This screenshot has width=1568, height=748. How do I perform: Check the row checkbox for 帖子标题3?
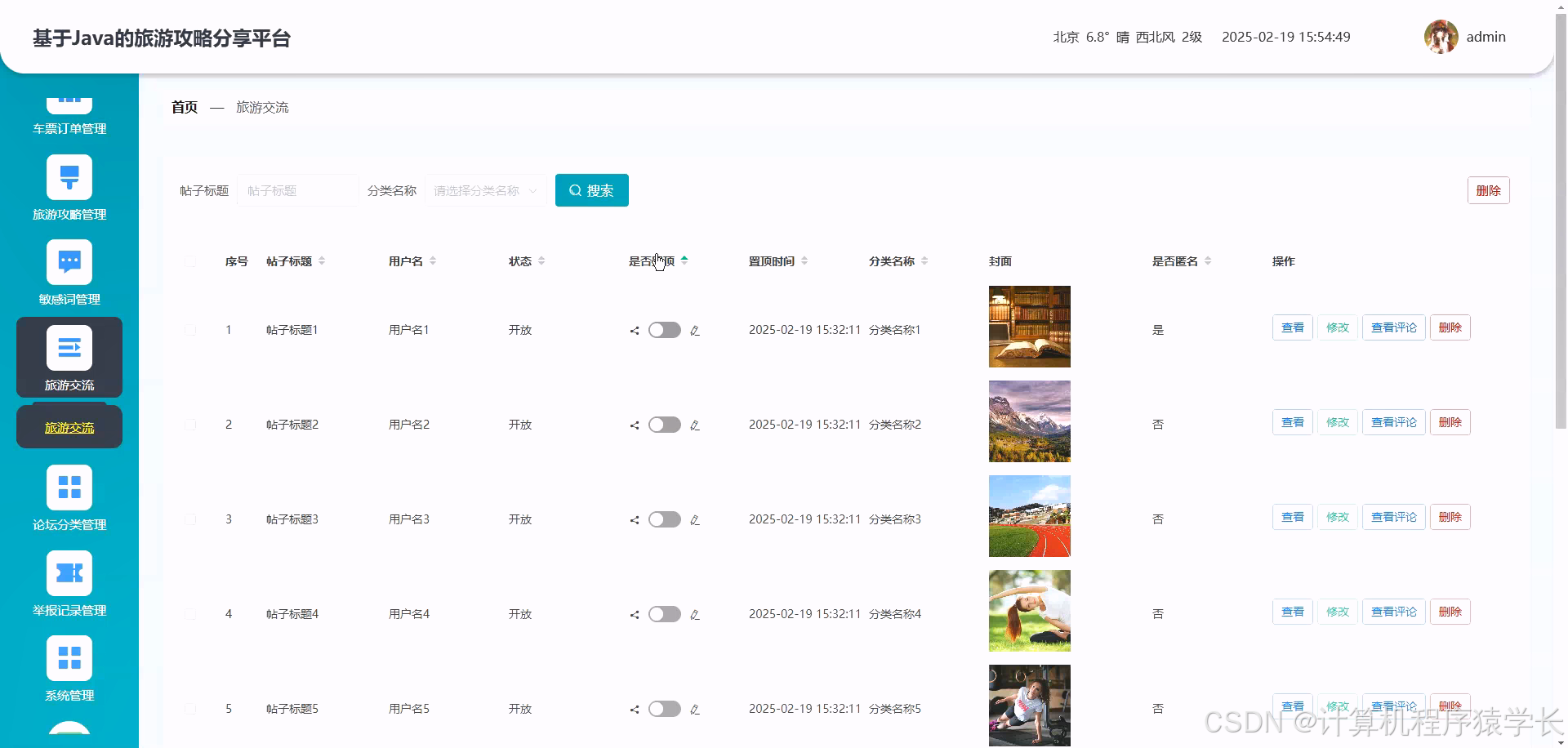click(190, 519)
